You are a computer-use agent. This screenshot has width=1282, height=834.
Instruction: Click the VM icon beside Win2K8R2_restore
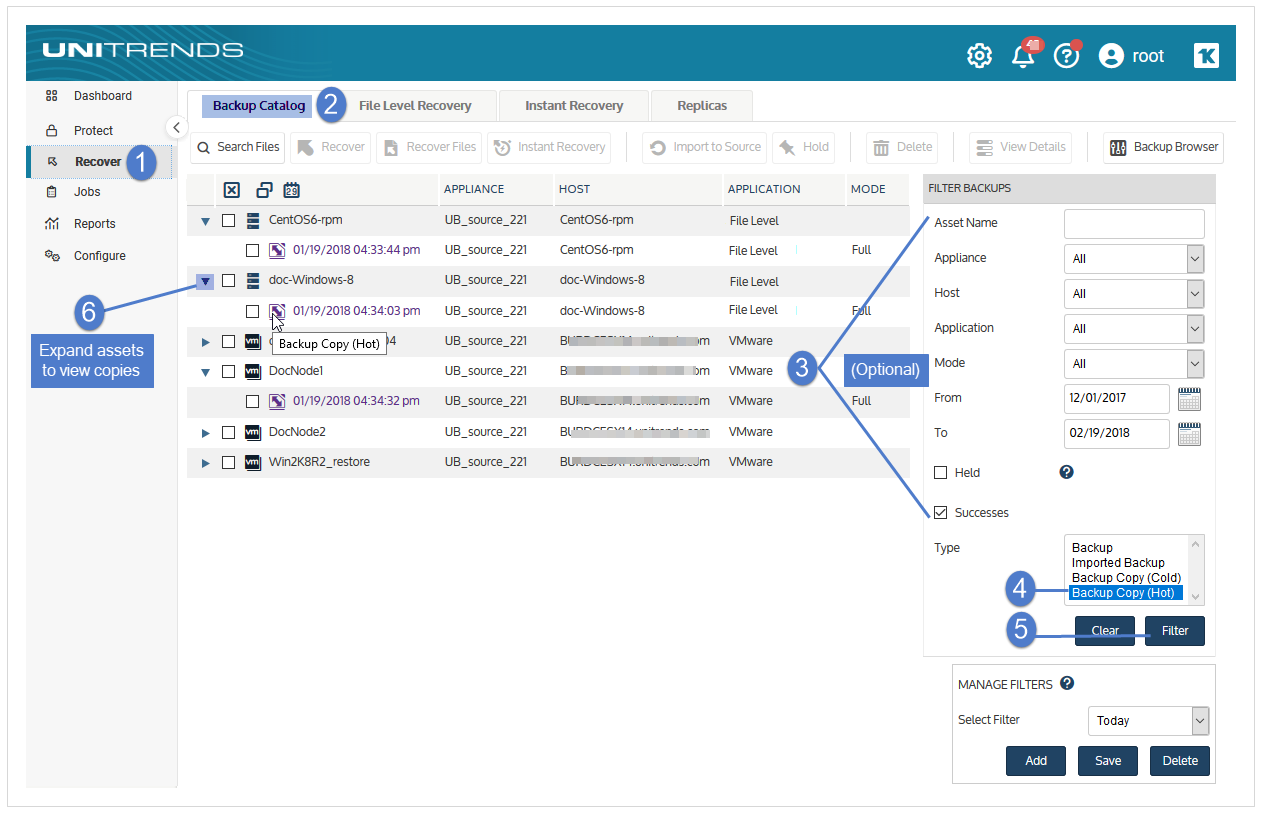(x=253, y=462)
